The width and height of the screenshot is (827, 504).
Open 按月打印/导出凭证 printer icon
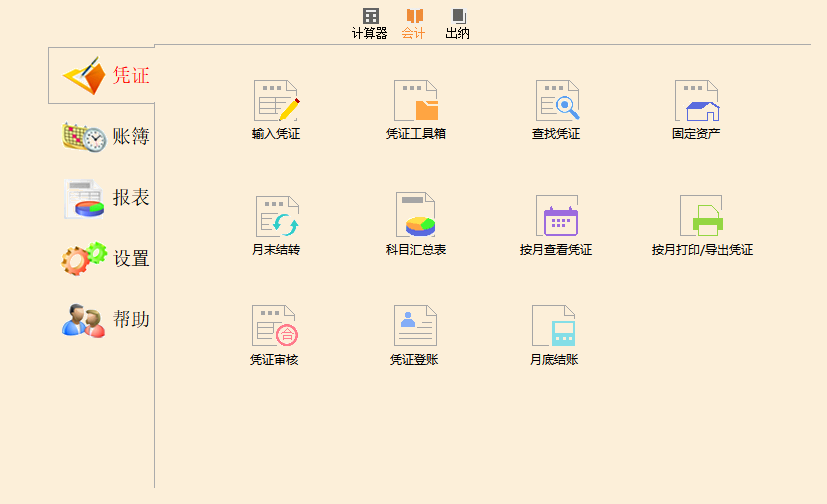(x=701, y=216)
